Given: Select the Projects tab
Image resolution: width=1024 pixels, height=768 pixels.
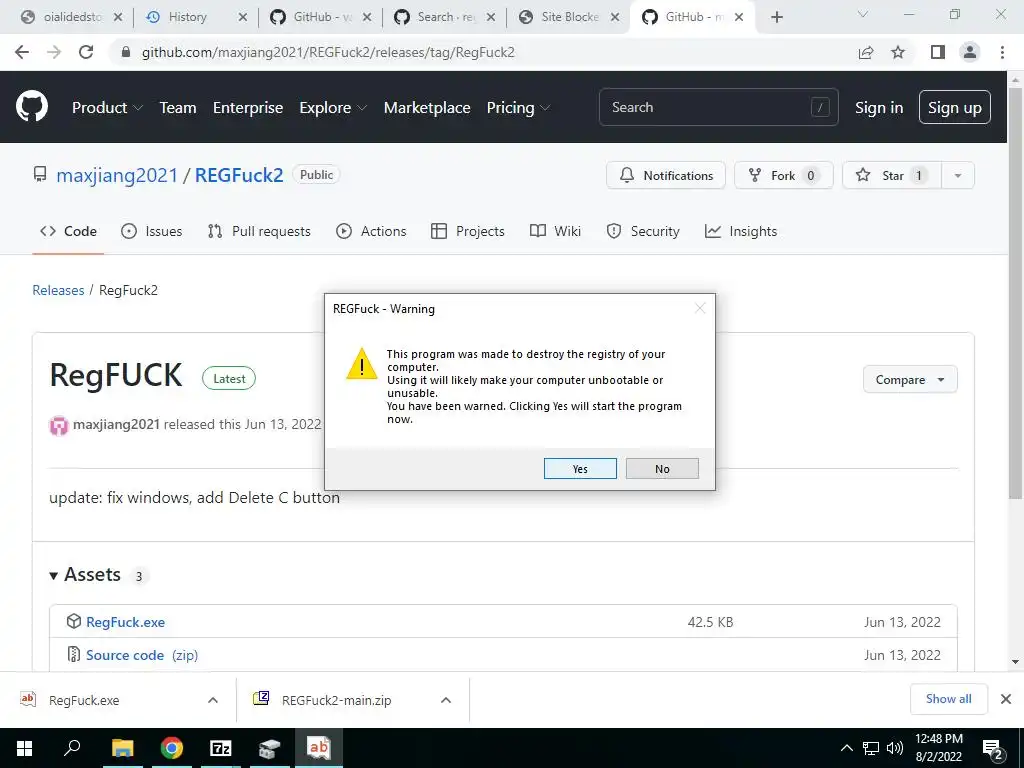Looking at the screenshot, I should tap(468, 231).
